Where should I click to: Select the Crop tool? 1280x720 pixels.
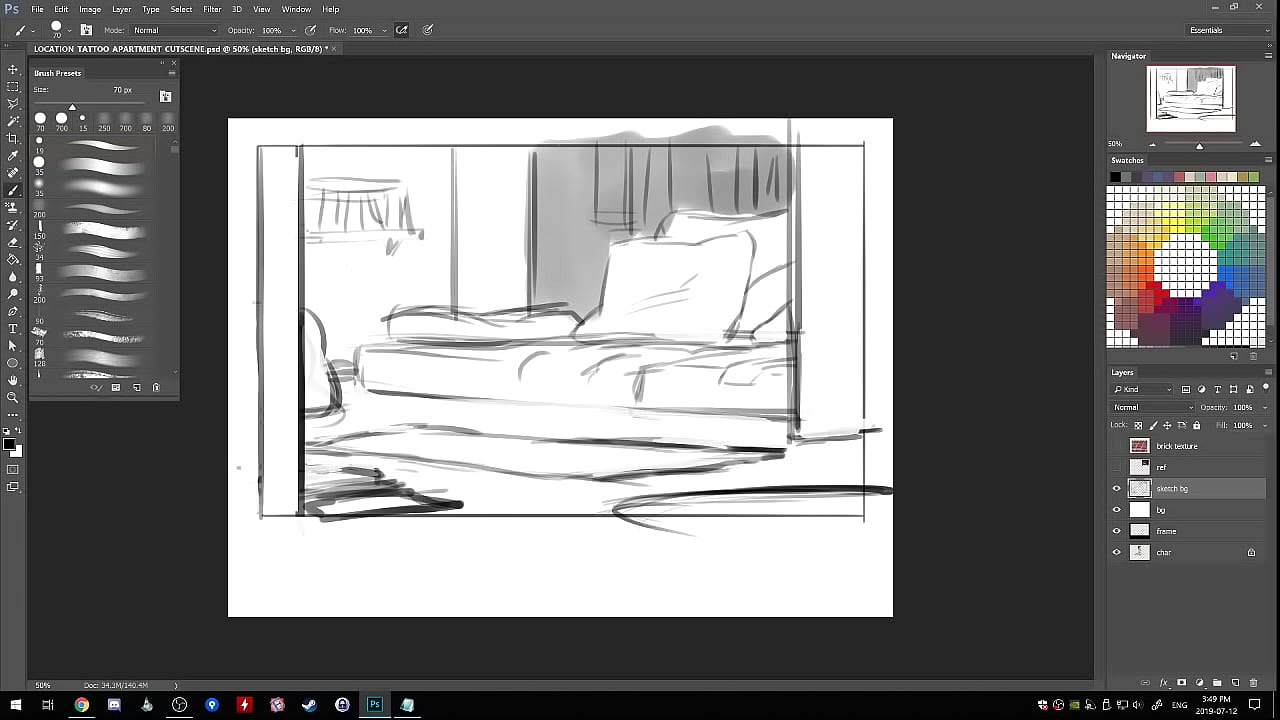[13, 138]
